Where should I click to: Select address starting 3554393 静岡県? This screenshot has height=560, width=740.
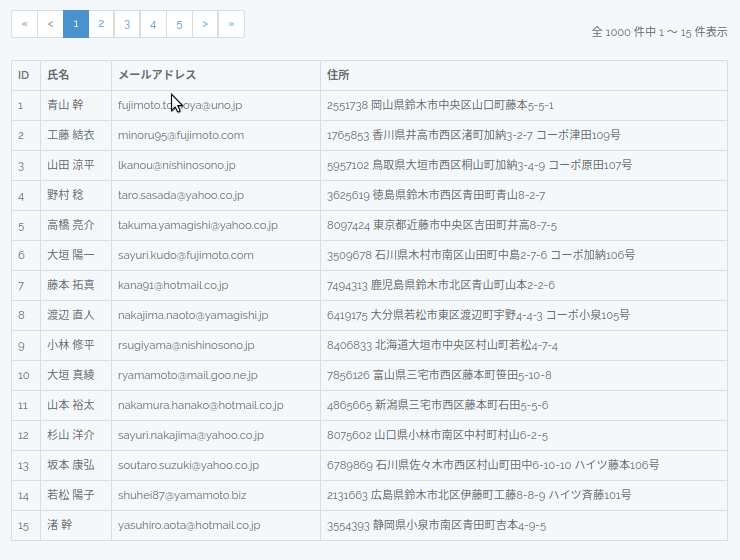(437, 525)
